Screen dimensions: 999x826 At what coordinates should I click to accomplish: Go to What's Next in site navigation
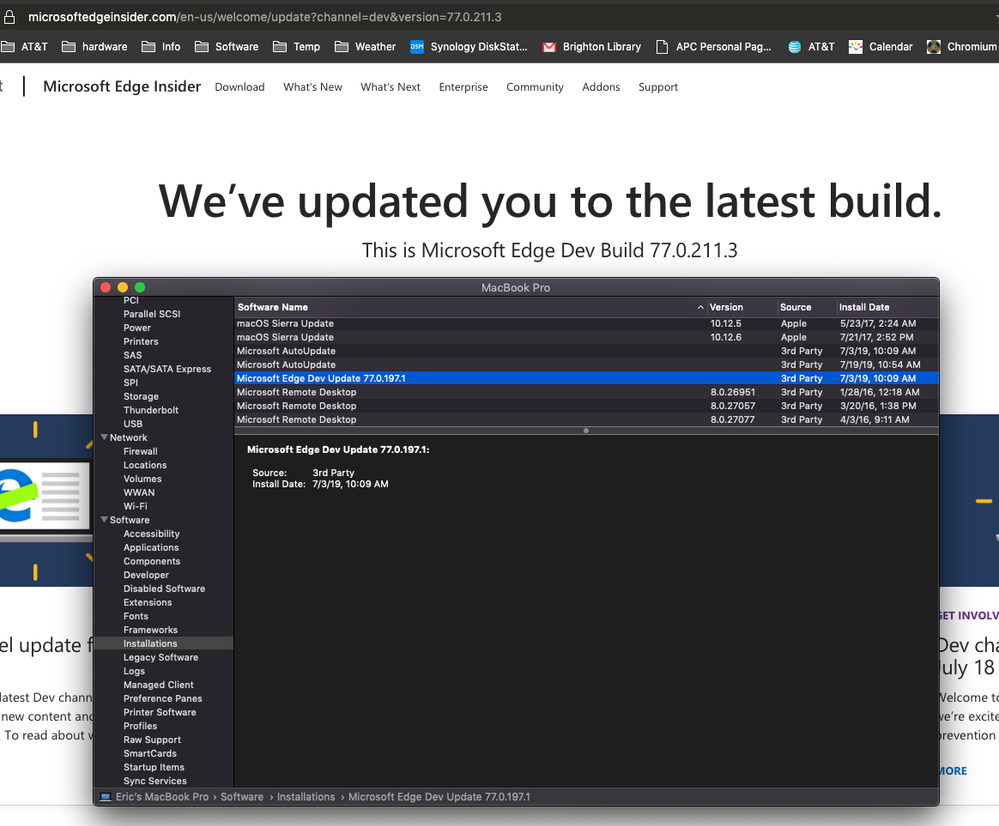(391, 87)
